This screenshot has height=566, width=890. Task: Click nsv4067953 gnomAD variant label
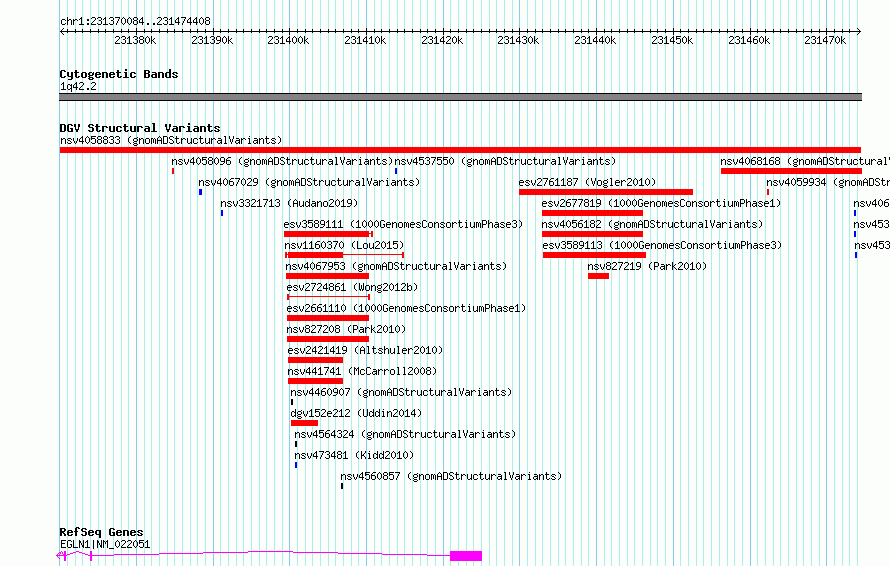tap(396, 266)
